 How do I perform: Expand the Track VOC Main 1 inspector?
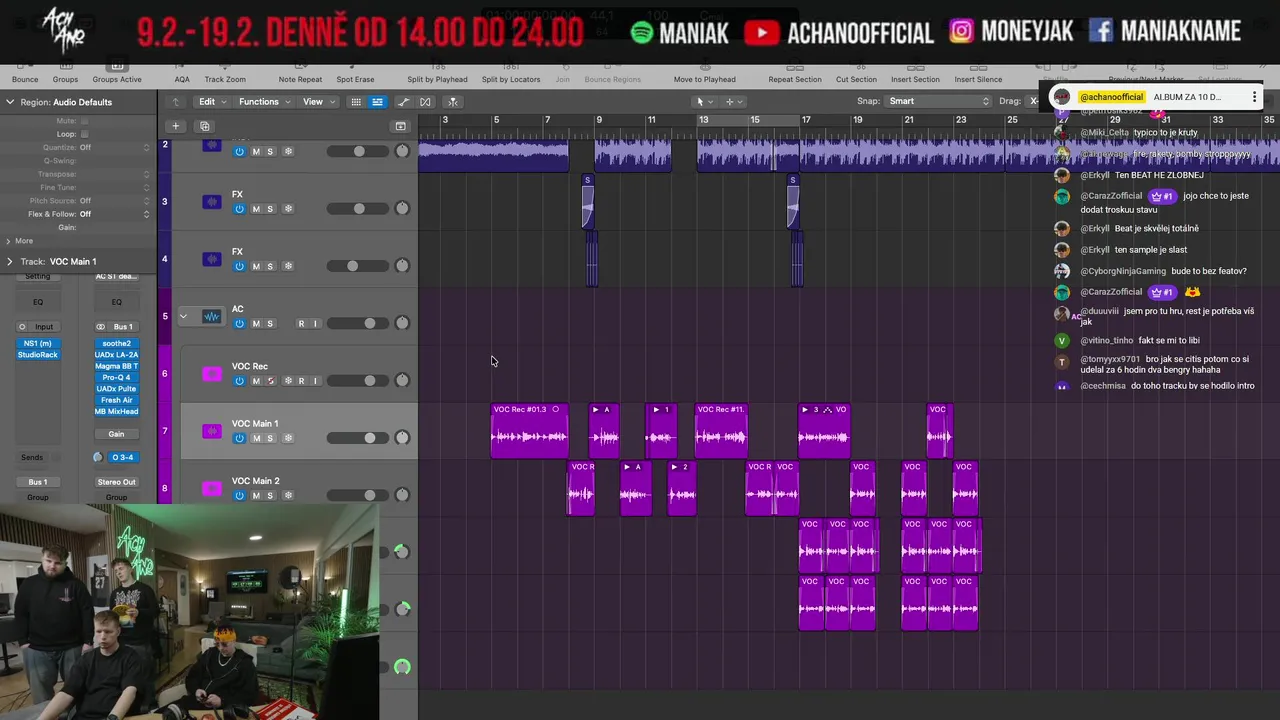[9, 261]
